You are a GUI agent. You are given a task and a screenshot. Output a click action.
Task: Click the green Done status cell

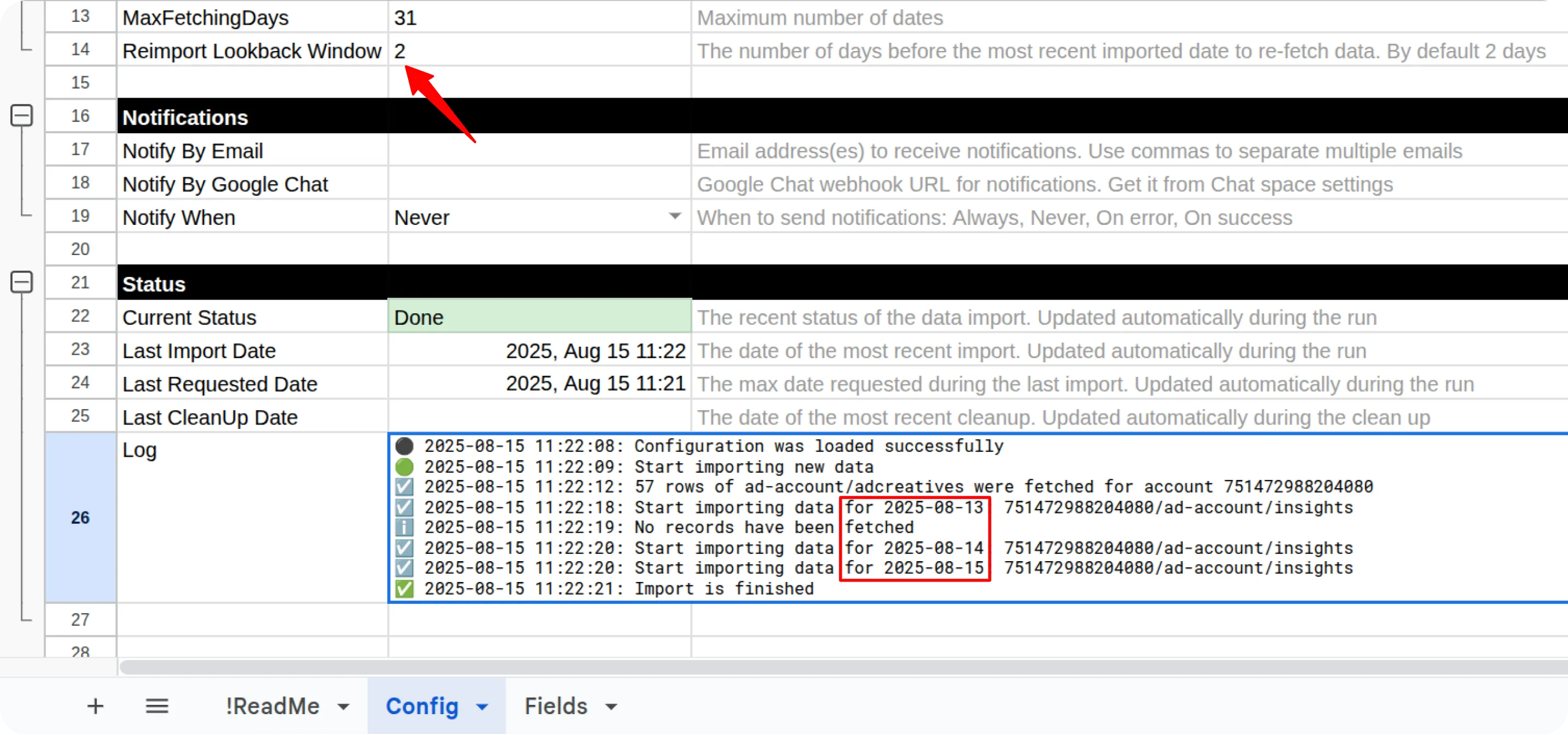(538, 316)
